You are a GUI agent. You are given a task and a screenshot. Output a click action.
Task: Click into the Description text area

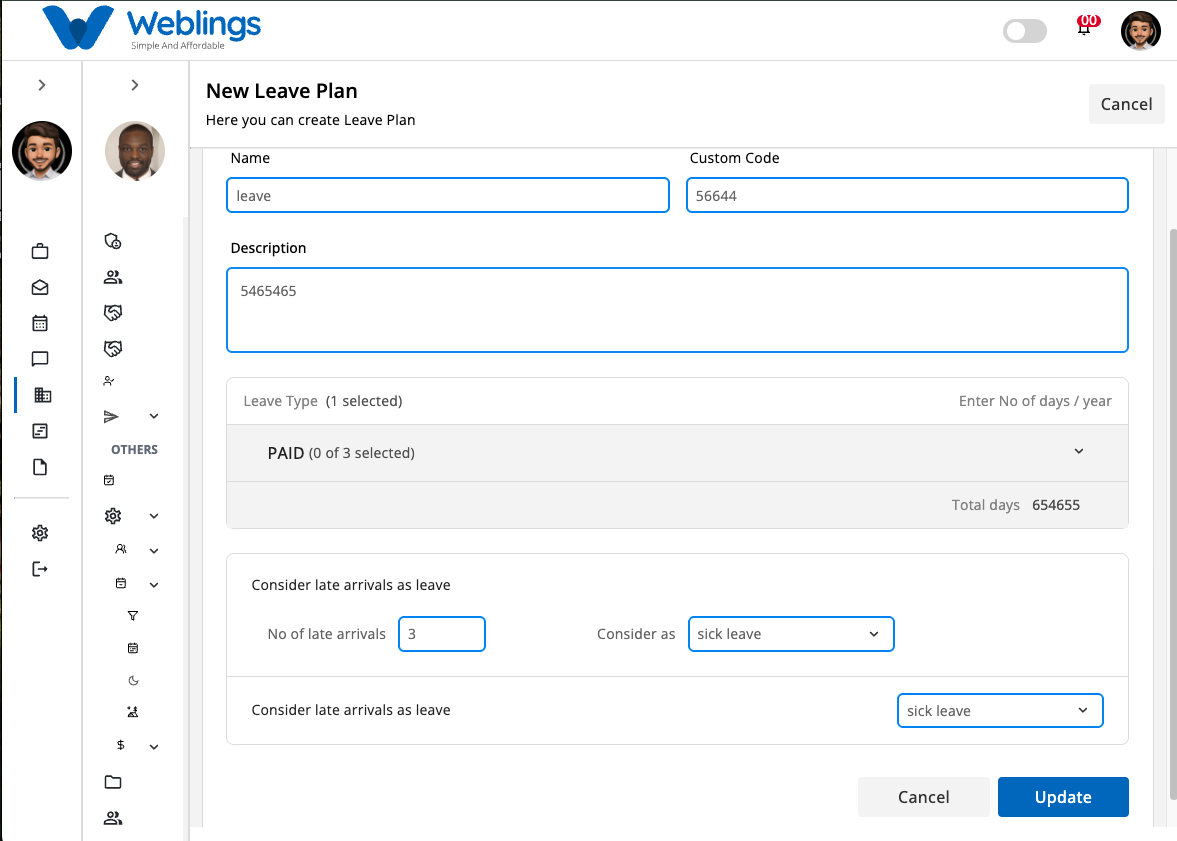[677, 310]
